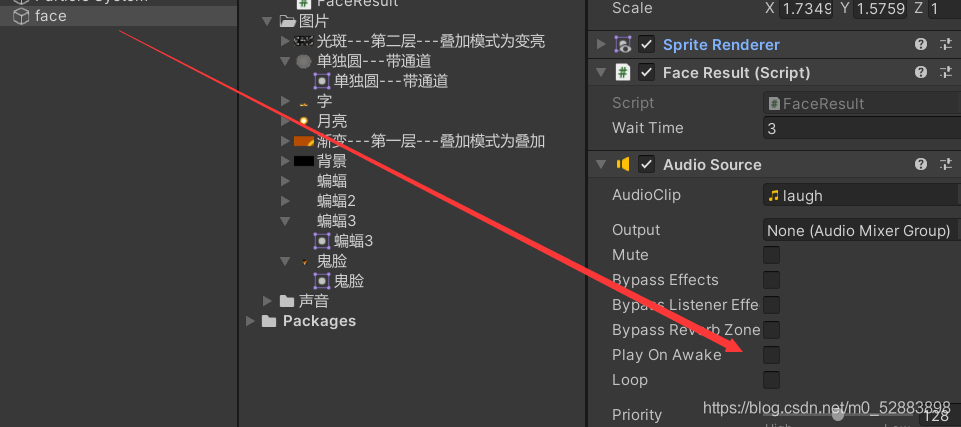Click the 单独圆 parent sprite thumbnail
The height and width of the screenshot is (427, 961).
[x=304, y=61]
